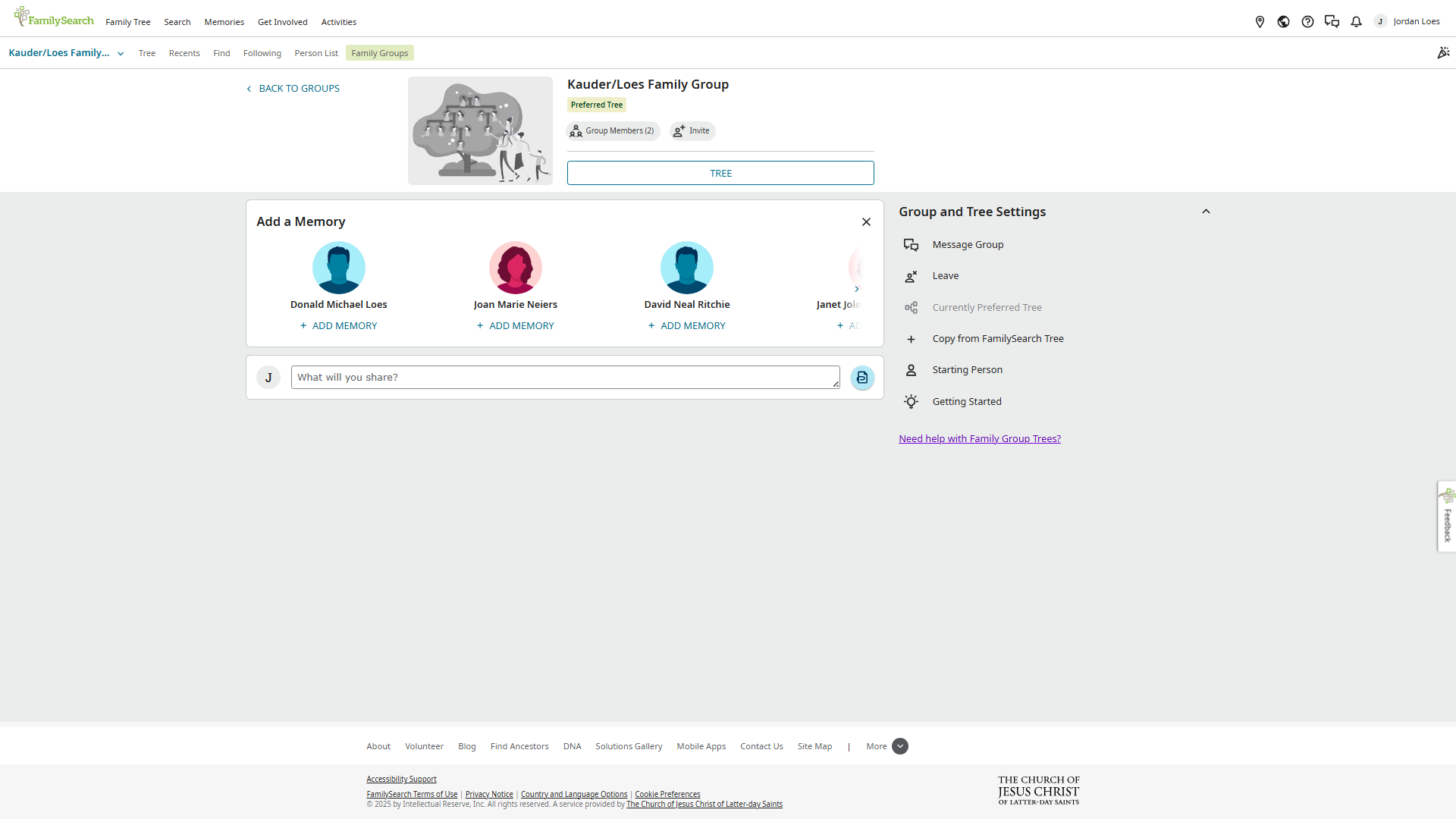Switch to the Person List tab
This screenshot has width=1456, height=819.
point(316,53)
